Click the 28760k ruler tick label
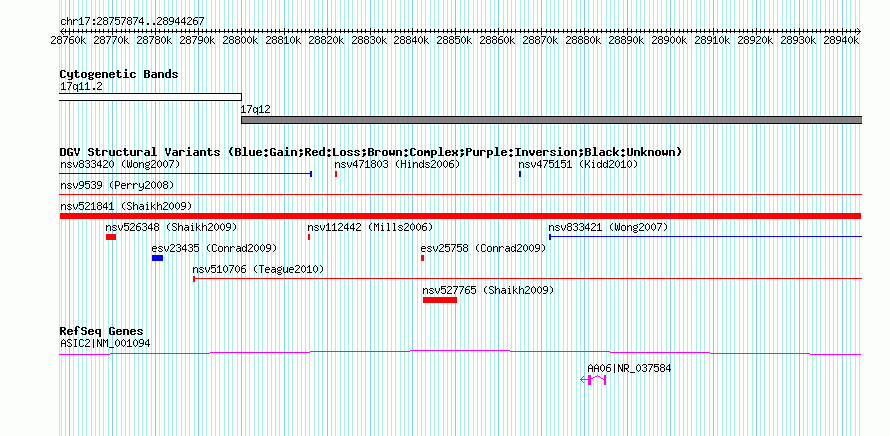 tap(68, 40)
